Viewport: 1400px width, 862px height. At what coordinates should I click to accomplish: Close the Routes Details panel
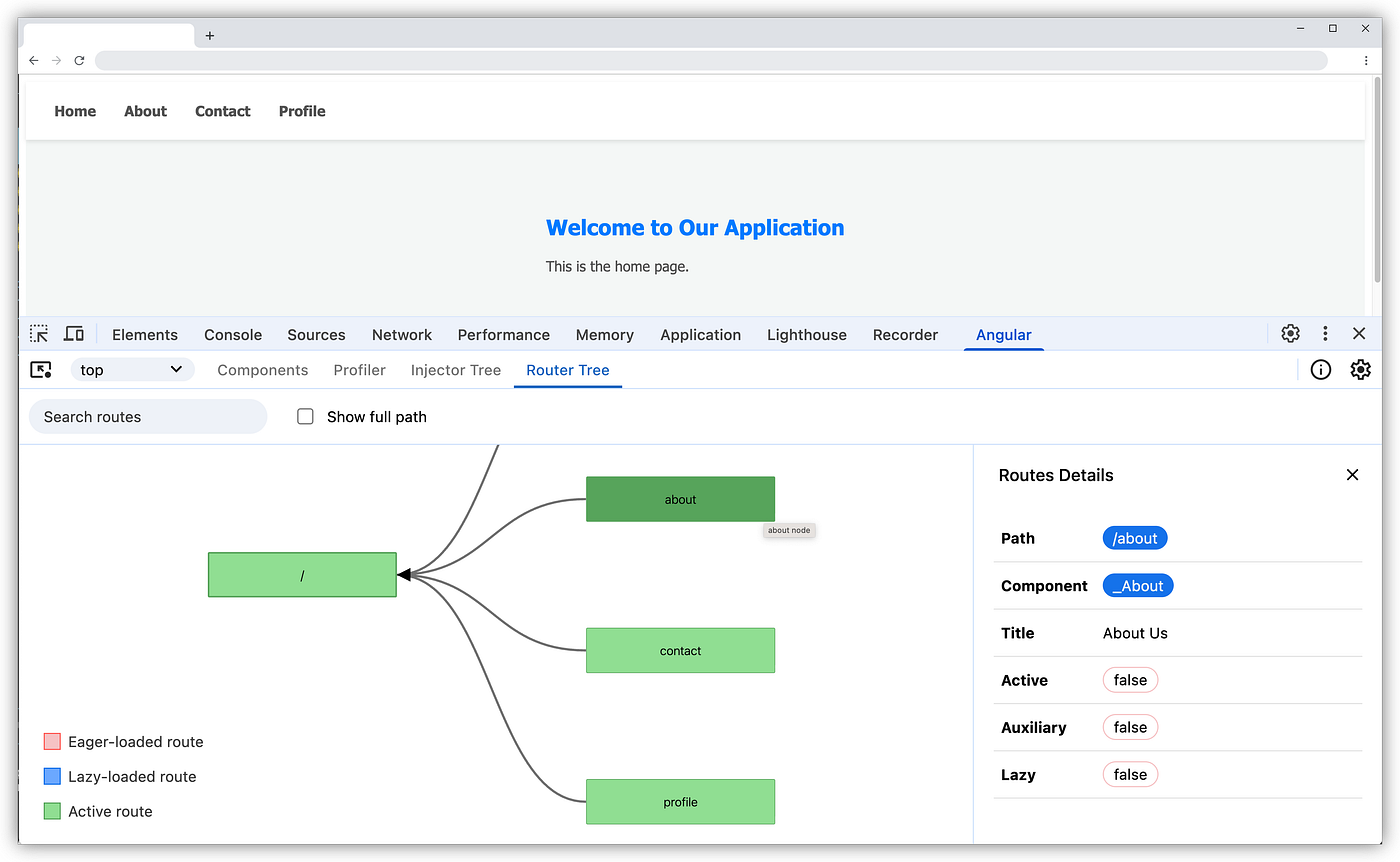[x=1352, y=475]
